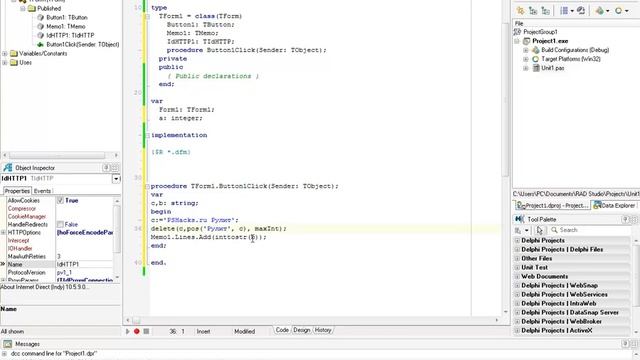Click the Add New Project toolbar icon
This screenshot has width=640, height=360.
(533, 11)
